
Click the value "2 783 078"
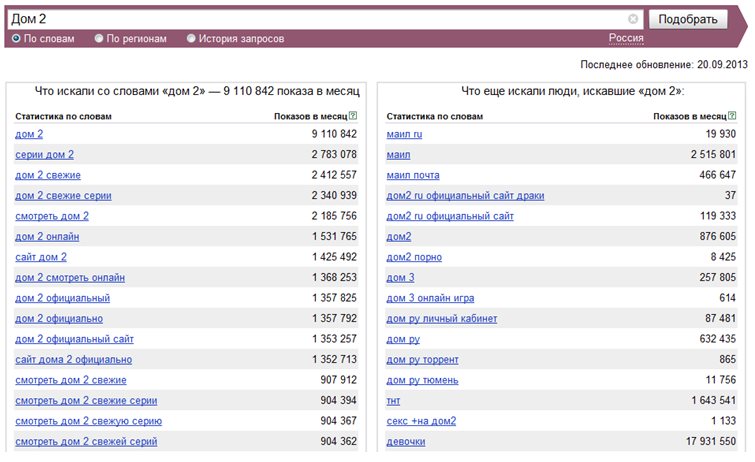click(334, 154)
